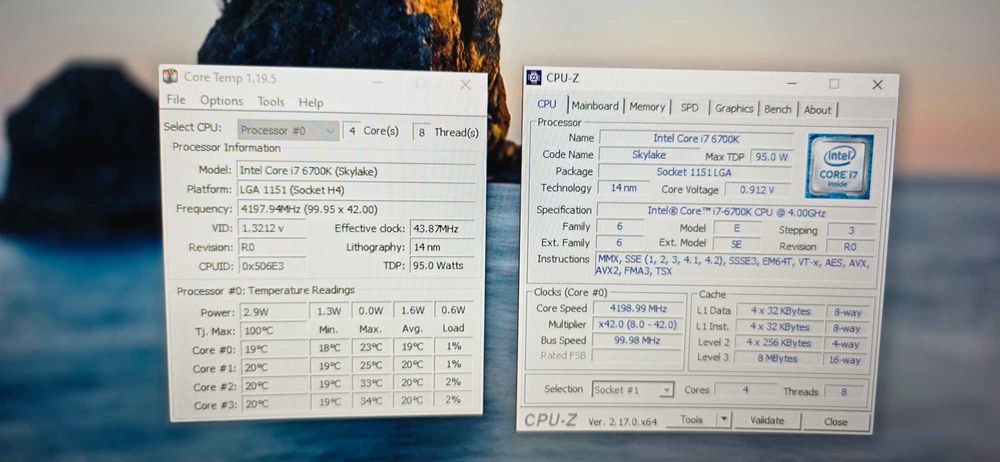The width and height of the screenshot is (1000, 462).
Task: Click the Bus Speed value 99.98 MHz
Action: (637, 341)
